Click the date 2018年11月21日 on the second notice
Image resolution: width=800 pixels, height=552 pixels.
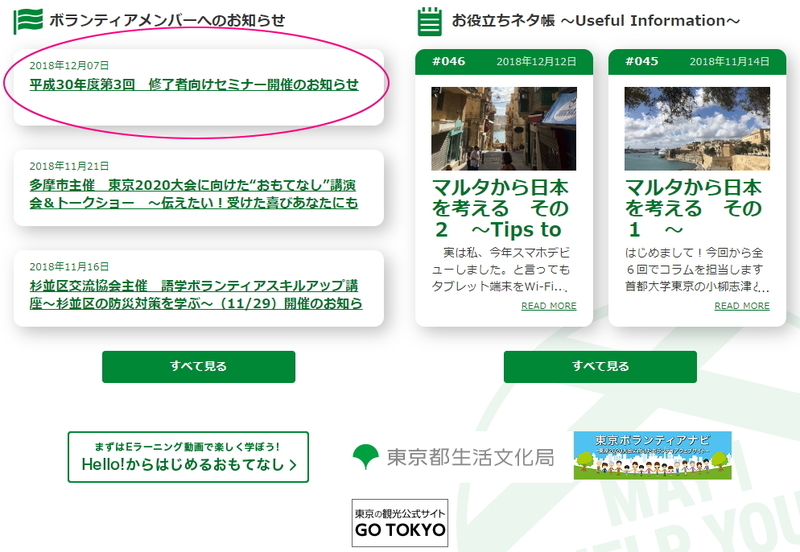[69, 166]
